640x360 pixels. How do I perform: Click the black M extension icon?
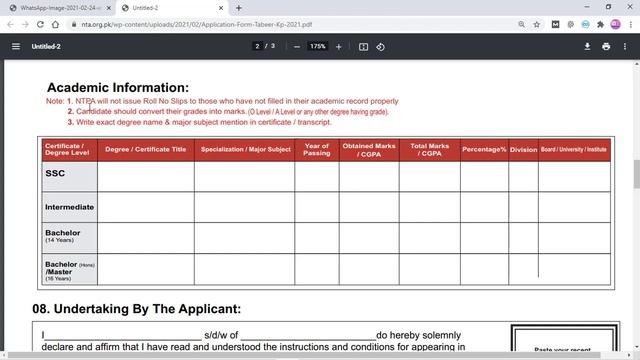[555, 24]
